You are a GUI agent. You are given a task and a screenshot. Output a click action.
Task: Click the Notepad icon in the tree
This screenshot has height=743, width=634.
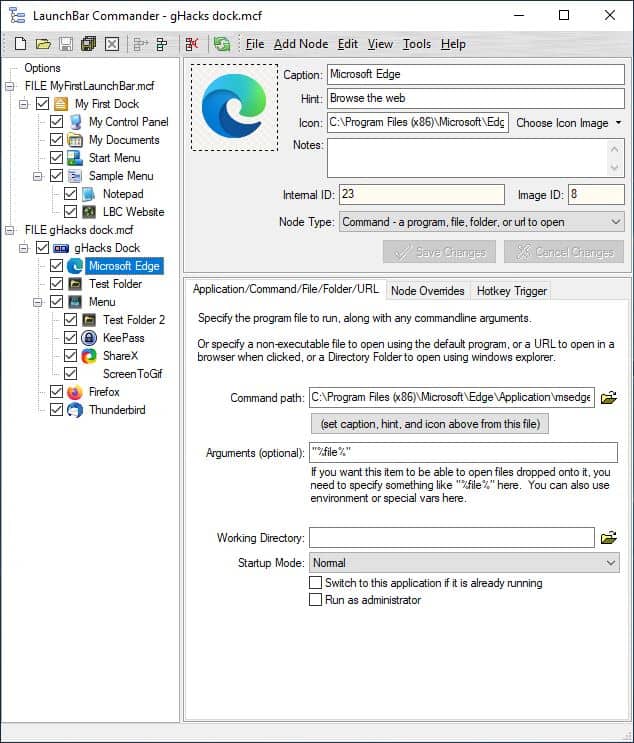[89, 194]
